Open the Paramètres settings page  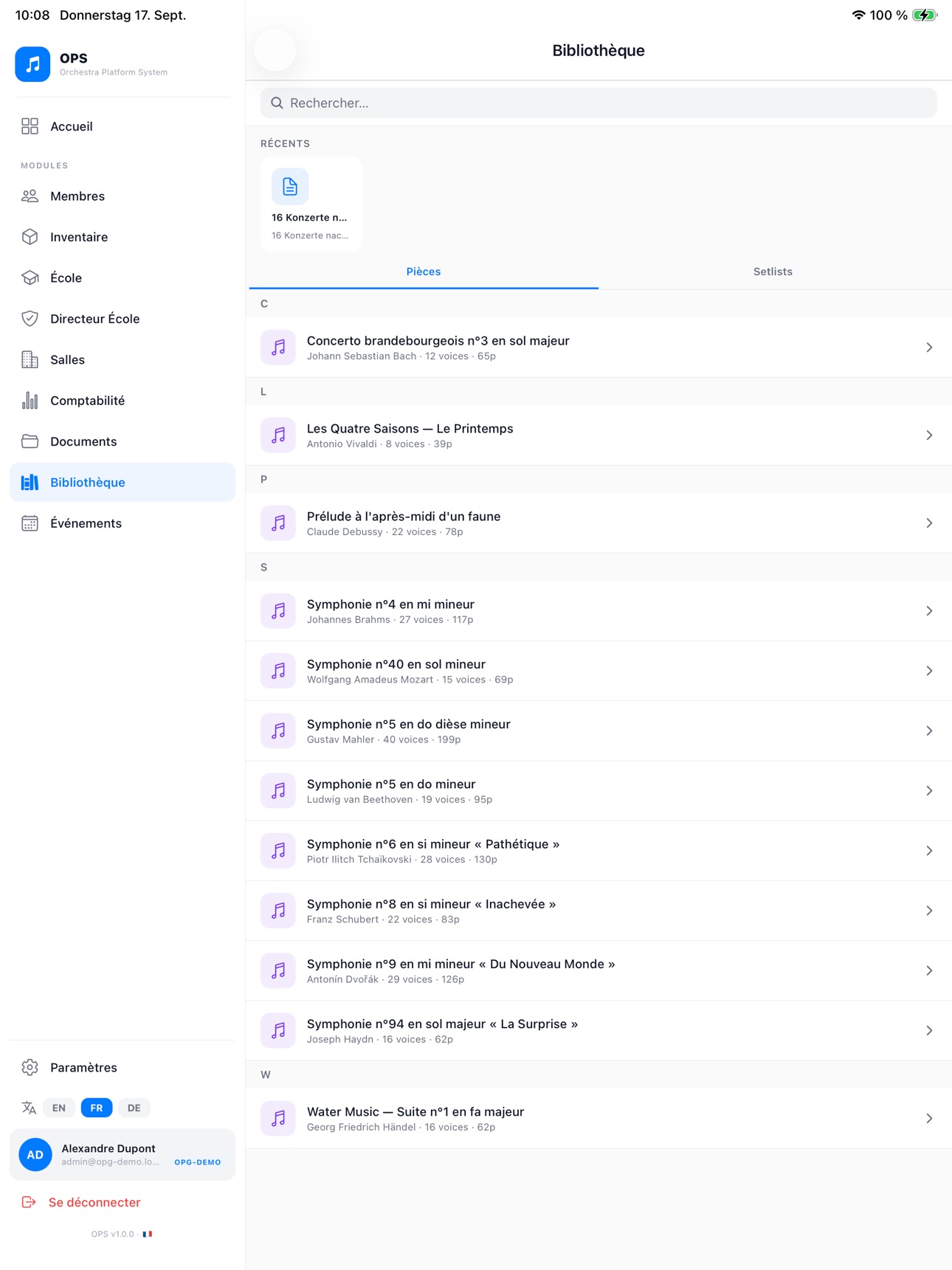click(x=123, y=1068)
